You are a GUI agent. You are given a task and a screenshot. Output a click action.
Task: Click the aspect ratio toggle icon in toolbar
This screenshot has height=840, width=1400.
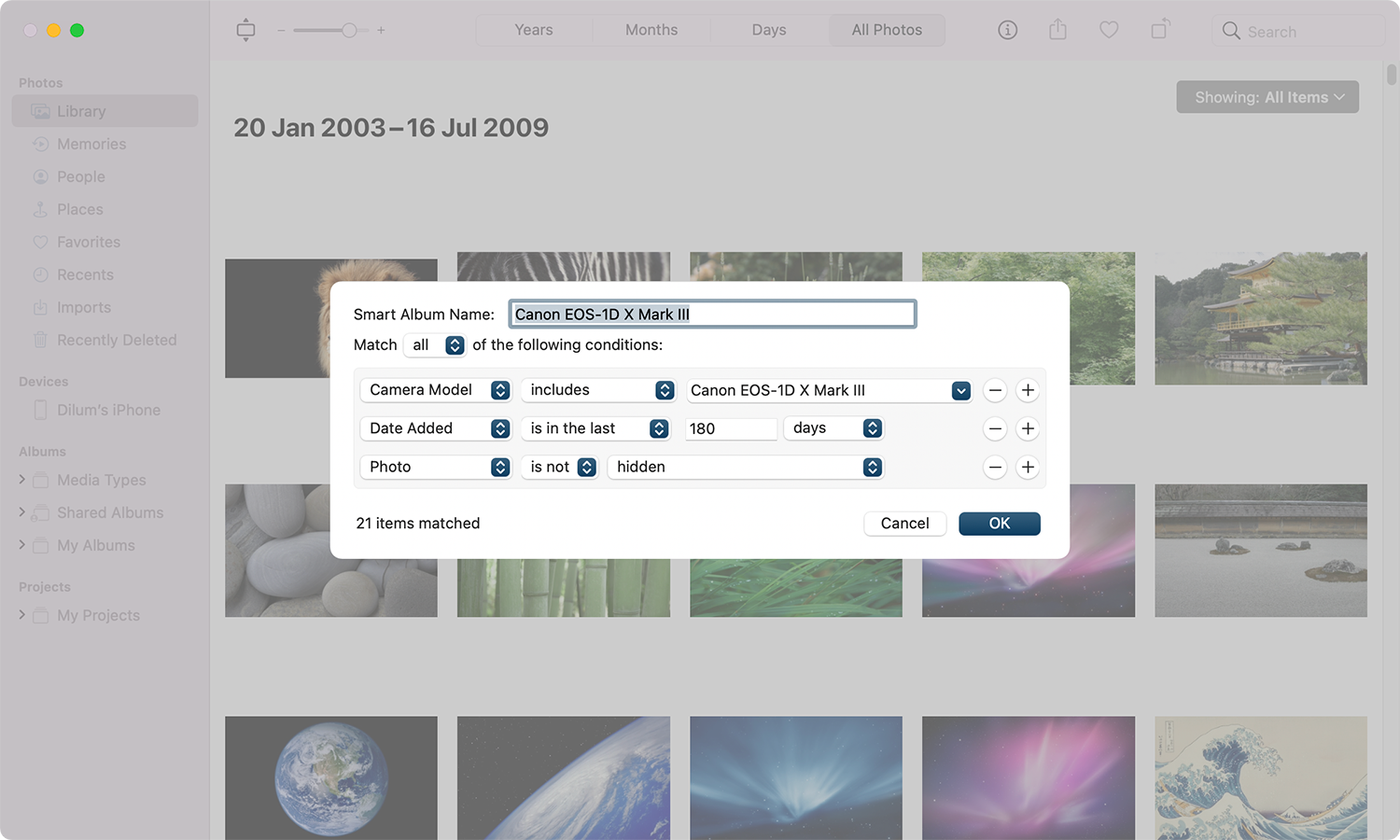245,30
